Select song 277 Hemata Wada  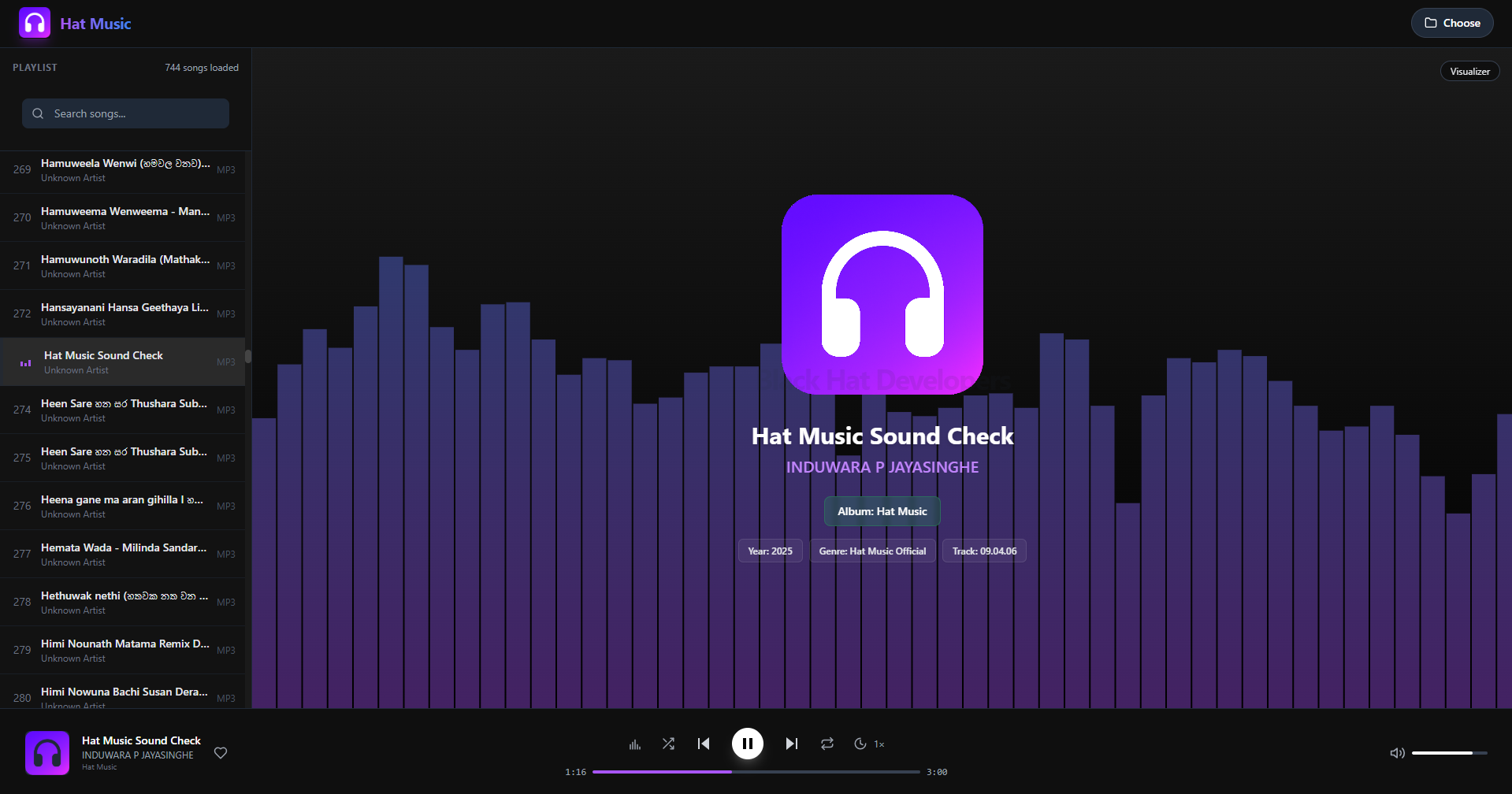(124, 554)
